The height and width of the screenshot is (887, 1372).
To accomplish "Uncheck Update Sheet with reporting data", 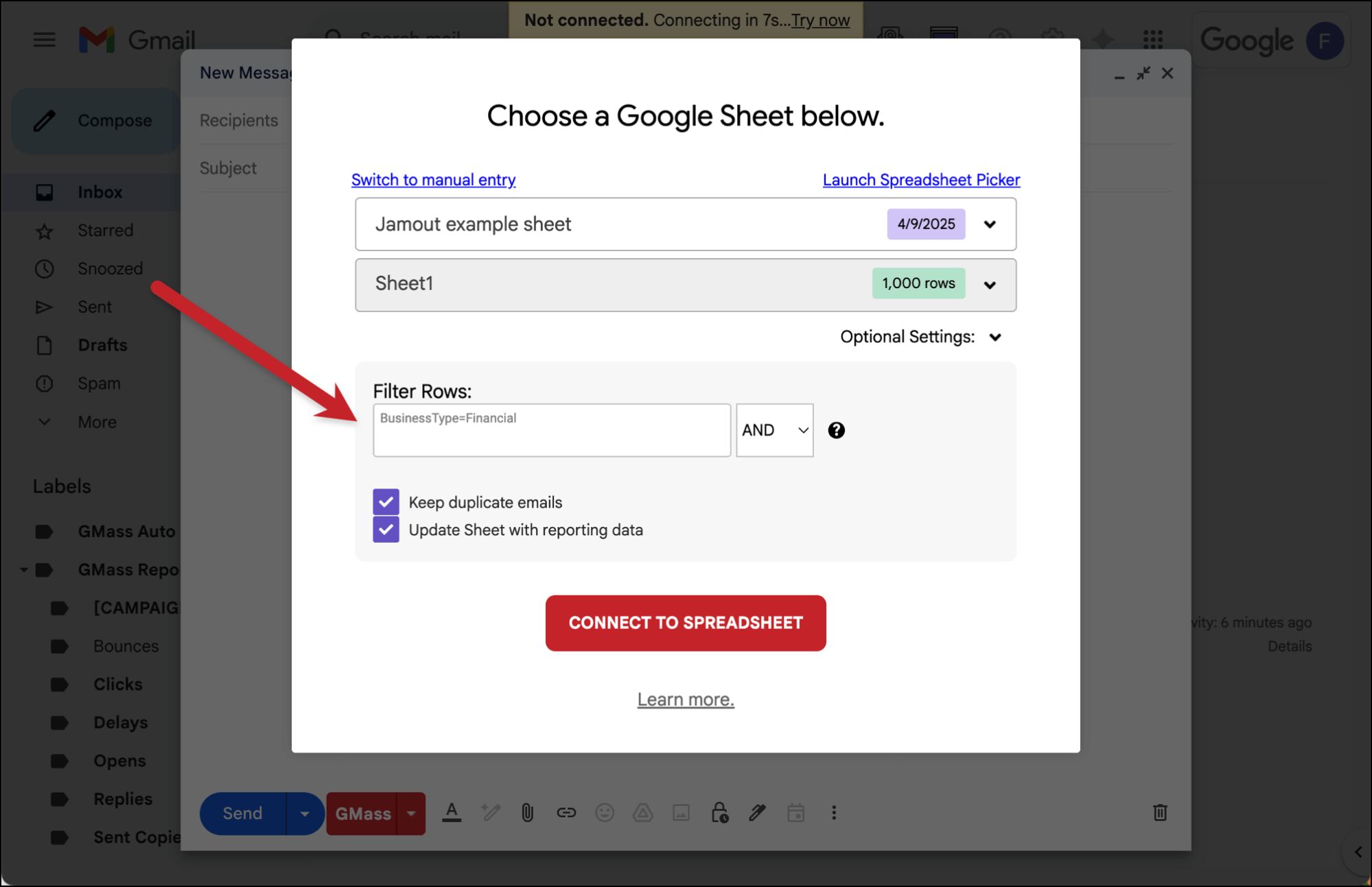I will coord(386,530).
